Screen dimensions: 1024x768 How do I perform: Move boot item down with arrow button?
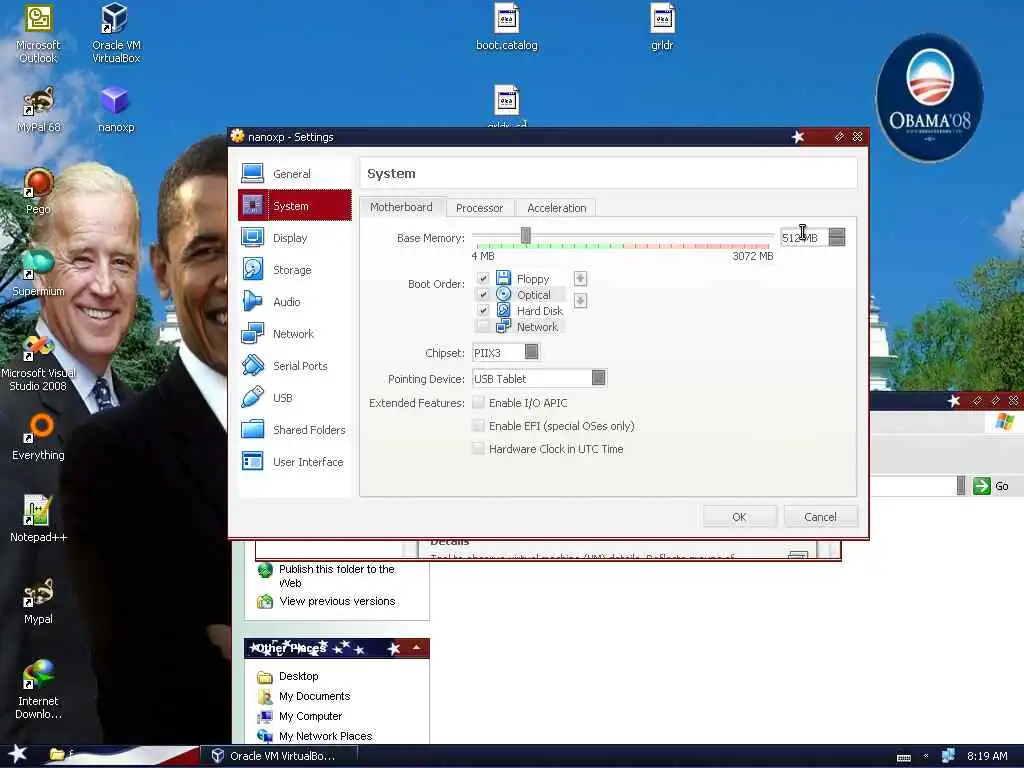point(580,300)
